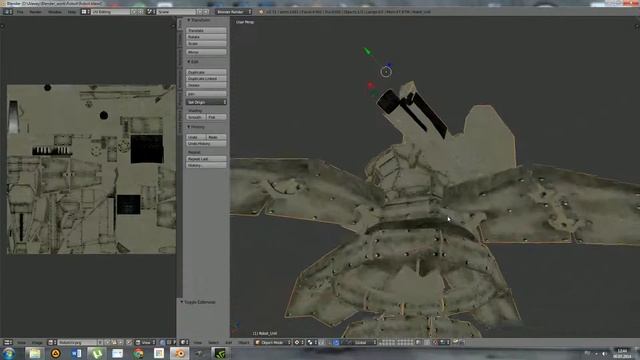640x360 pixels.
Task: Open the 3D viewport editor type selector
Action: click(184, 342)
